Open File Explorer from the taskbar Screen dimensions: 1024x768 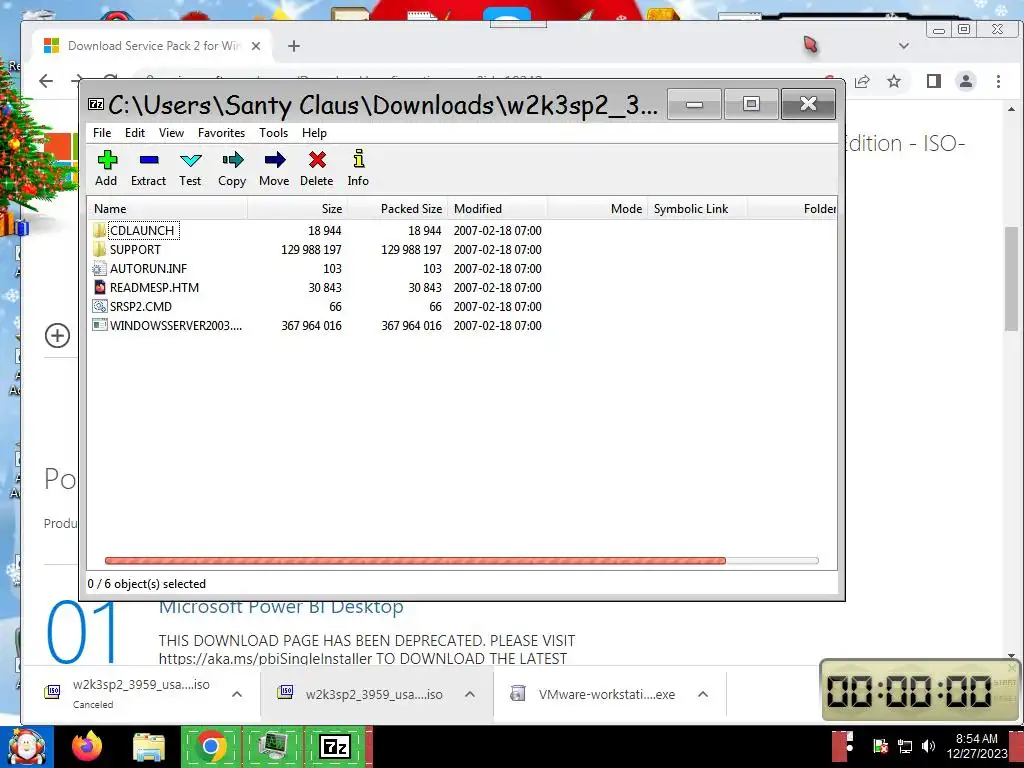click(149, 746)
